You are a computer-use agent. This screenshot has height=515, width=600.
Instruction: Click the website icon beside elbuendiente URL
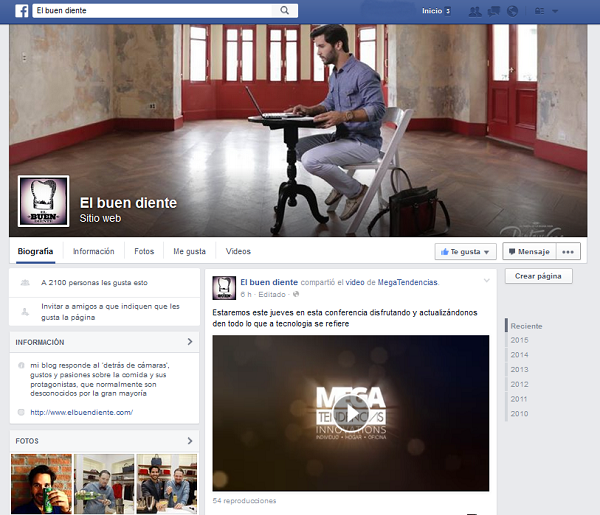(x=21, y=412)
